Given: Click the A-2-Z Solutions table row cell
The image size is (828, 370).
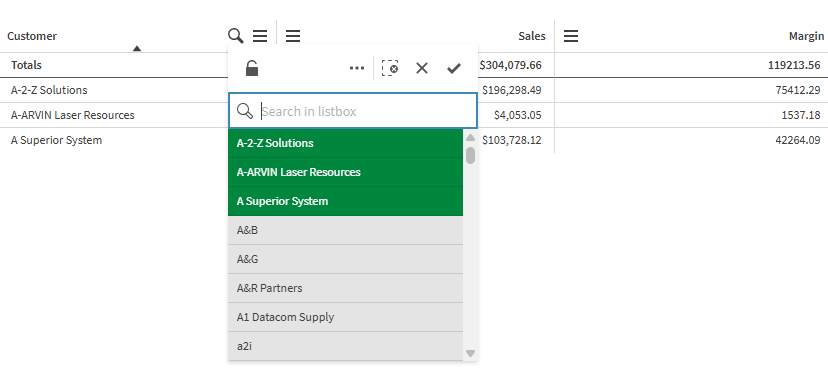Looking at the screenshot, I should click(x=49, y=90).
